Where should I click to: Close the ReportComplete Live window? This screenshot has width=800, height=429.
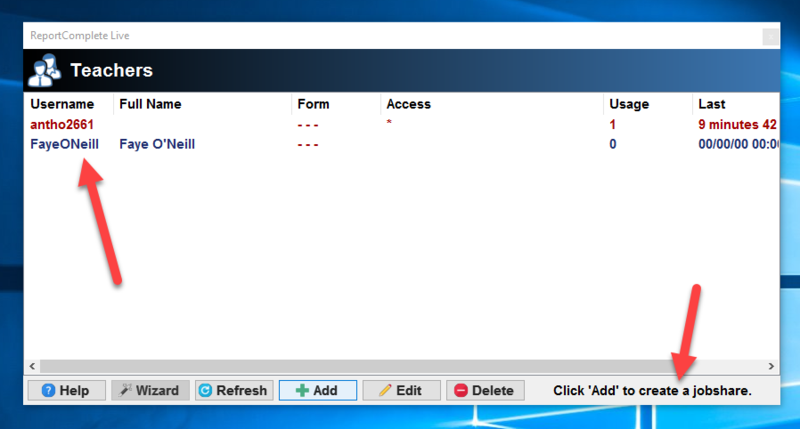(770, 37)
